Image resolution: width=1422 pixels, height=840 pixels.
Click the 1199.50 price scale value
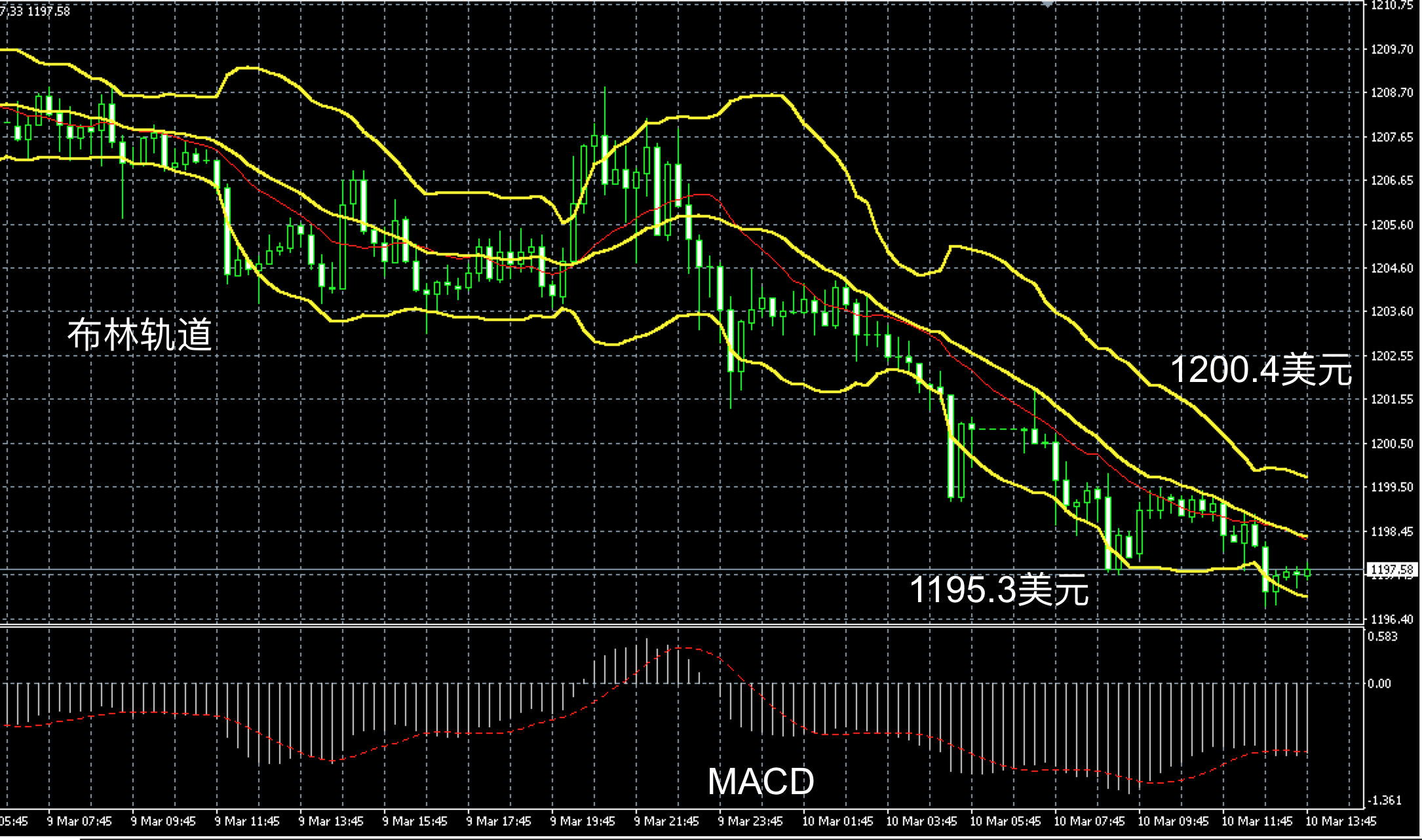(1392, 487)
